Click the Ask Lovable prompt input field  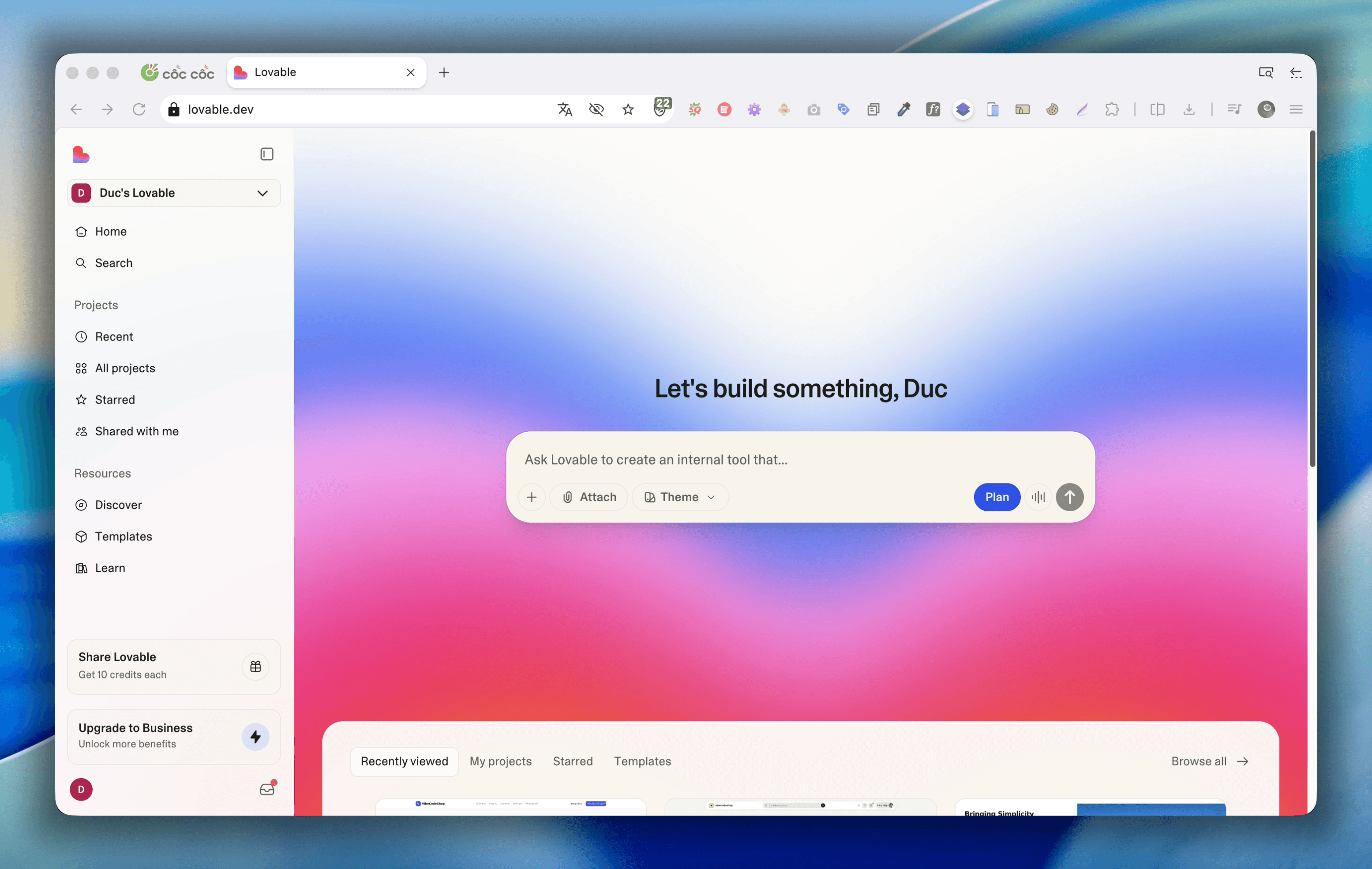pyautogui.click(x=741, y=460)
